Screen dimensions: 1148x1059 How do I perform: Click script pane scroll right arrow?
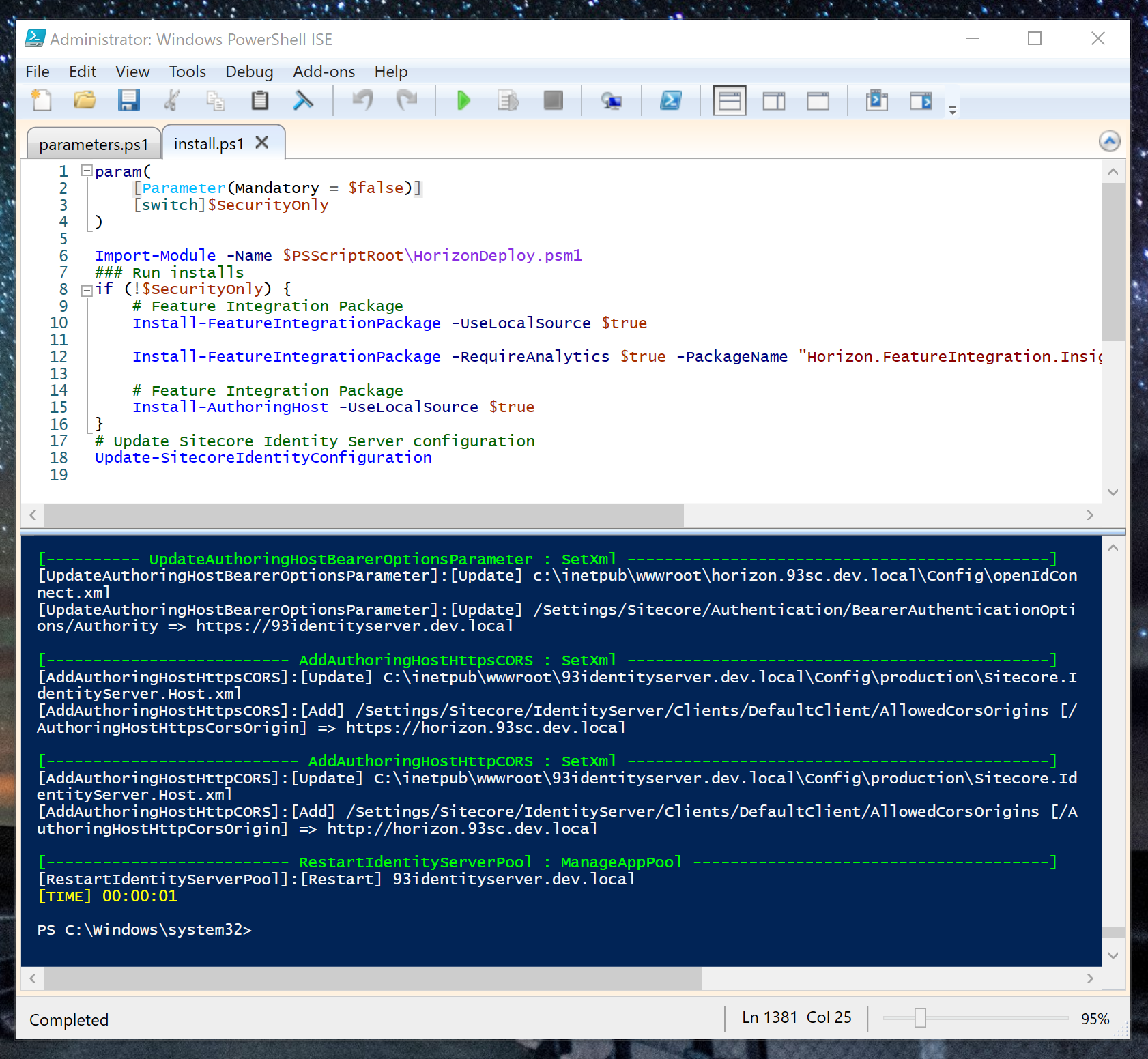(x=1090, y=515)
